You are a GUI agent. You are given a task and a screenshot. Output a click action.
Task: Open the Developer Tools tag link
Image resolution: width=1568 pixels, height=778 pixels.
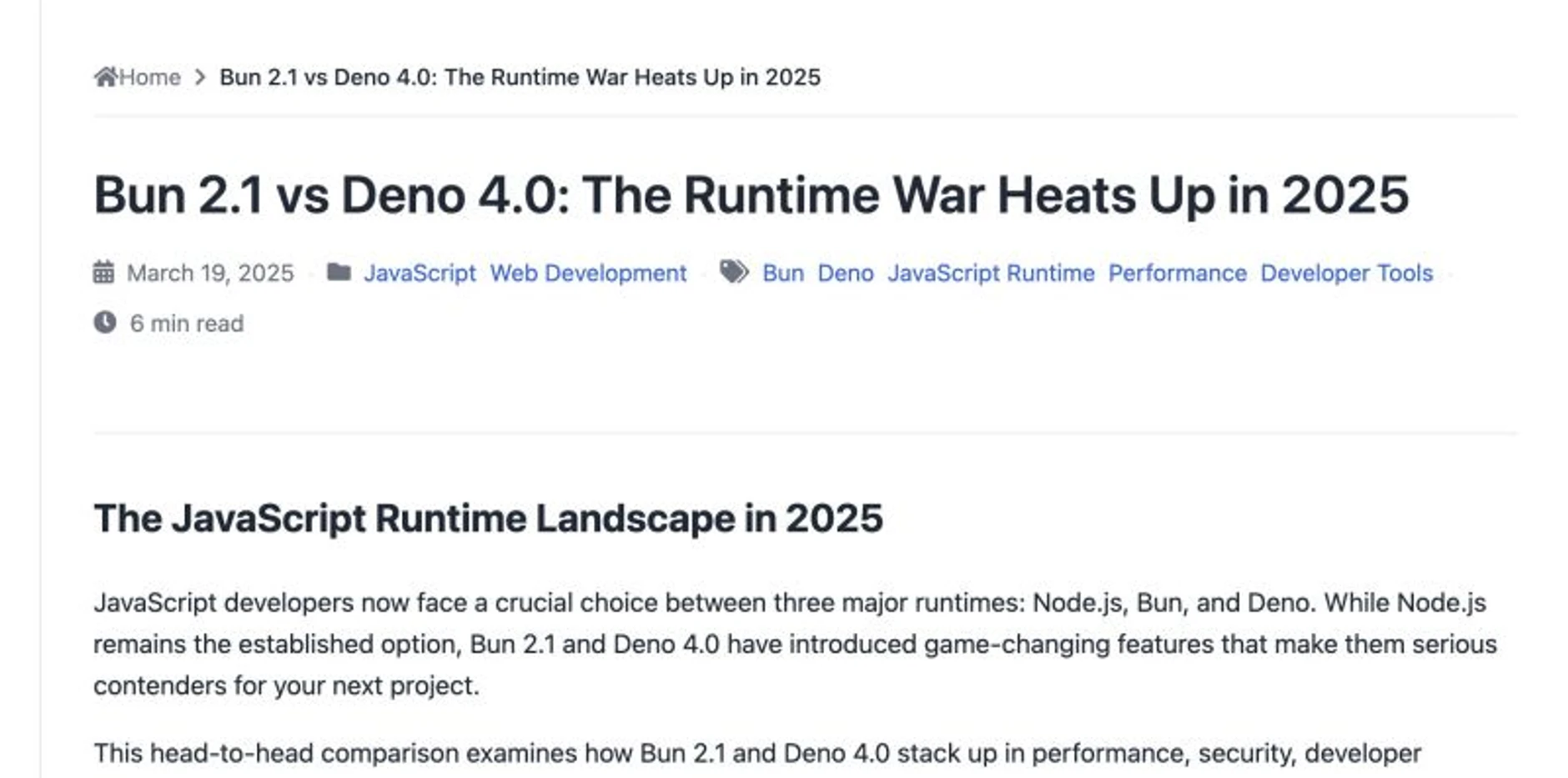click(x=1346, y=273)
